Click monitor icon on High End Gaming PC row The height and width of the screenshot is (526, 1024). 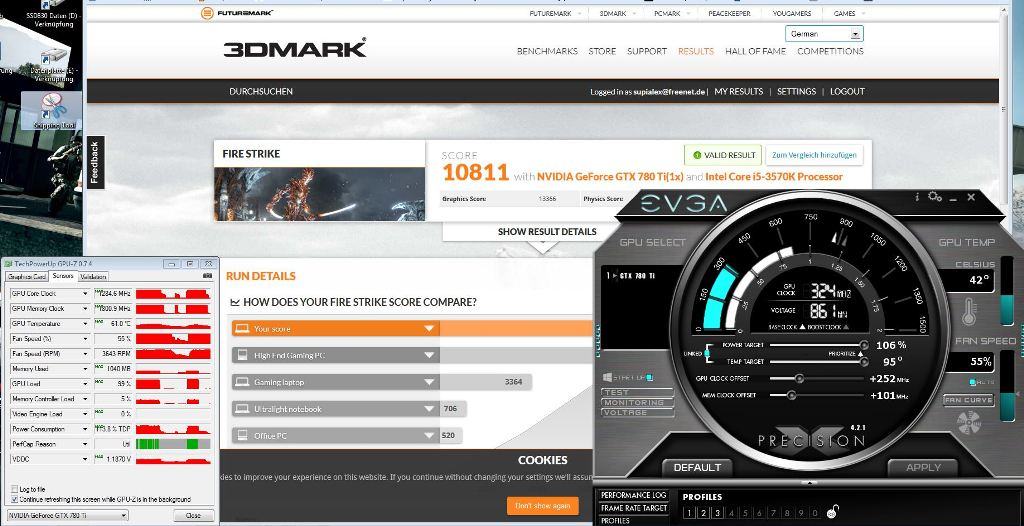click(x=242, y=355)
